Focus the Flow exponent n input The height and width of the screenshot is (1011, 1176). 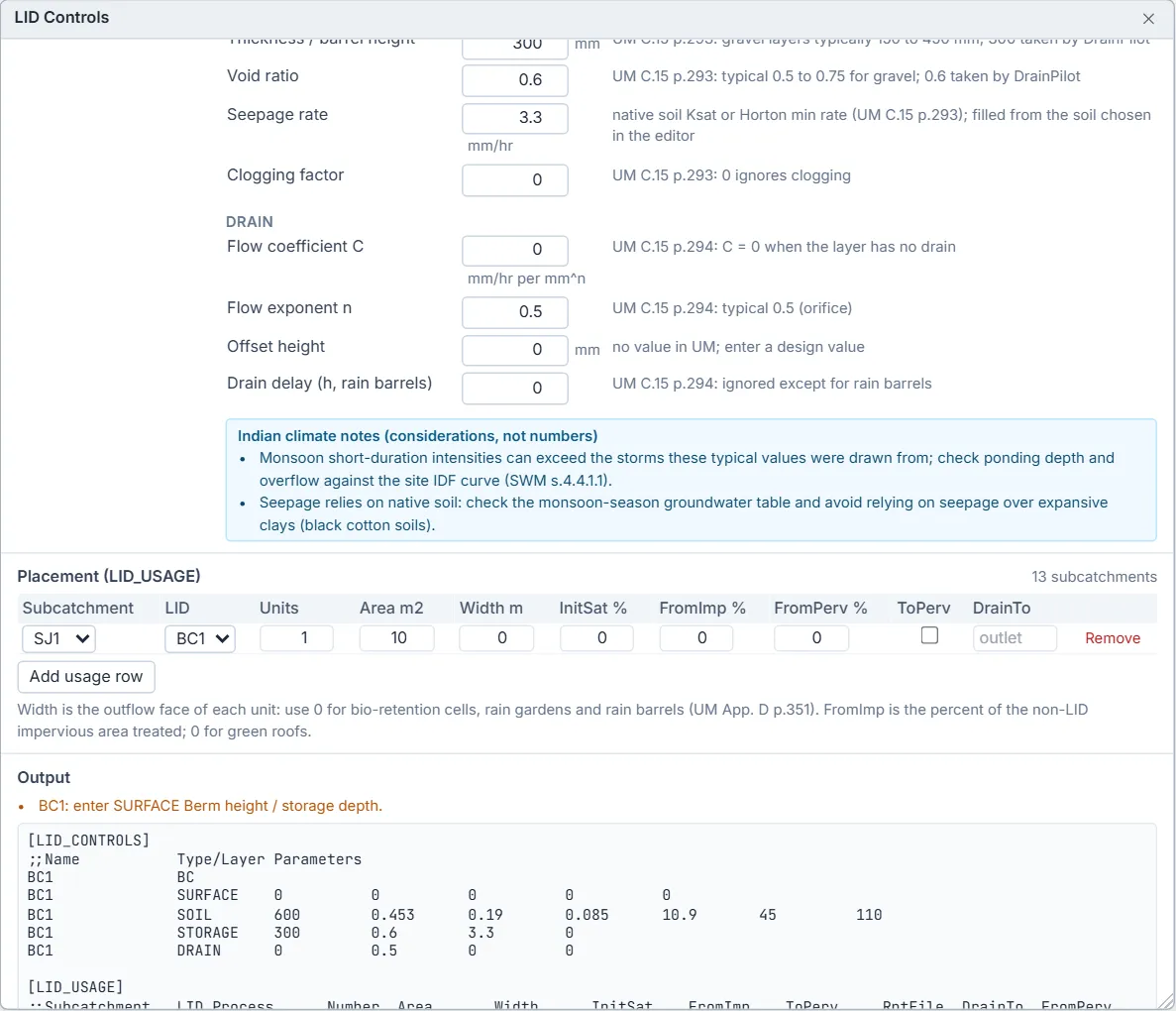coord(514,312)
